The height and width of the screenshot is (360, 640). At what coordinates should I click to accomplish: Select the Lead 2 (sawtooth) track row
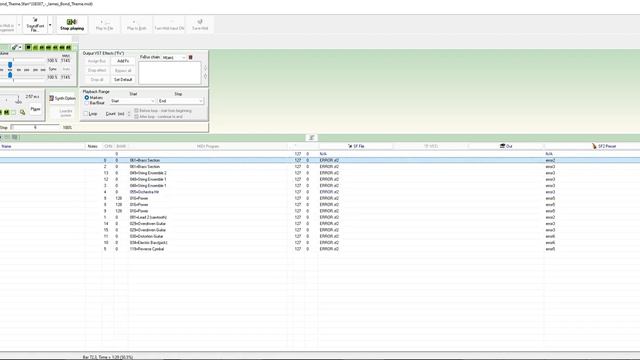[320, 217]
